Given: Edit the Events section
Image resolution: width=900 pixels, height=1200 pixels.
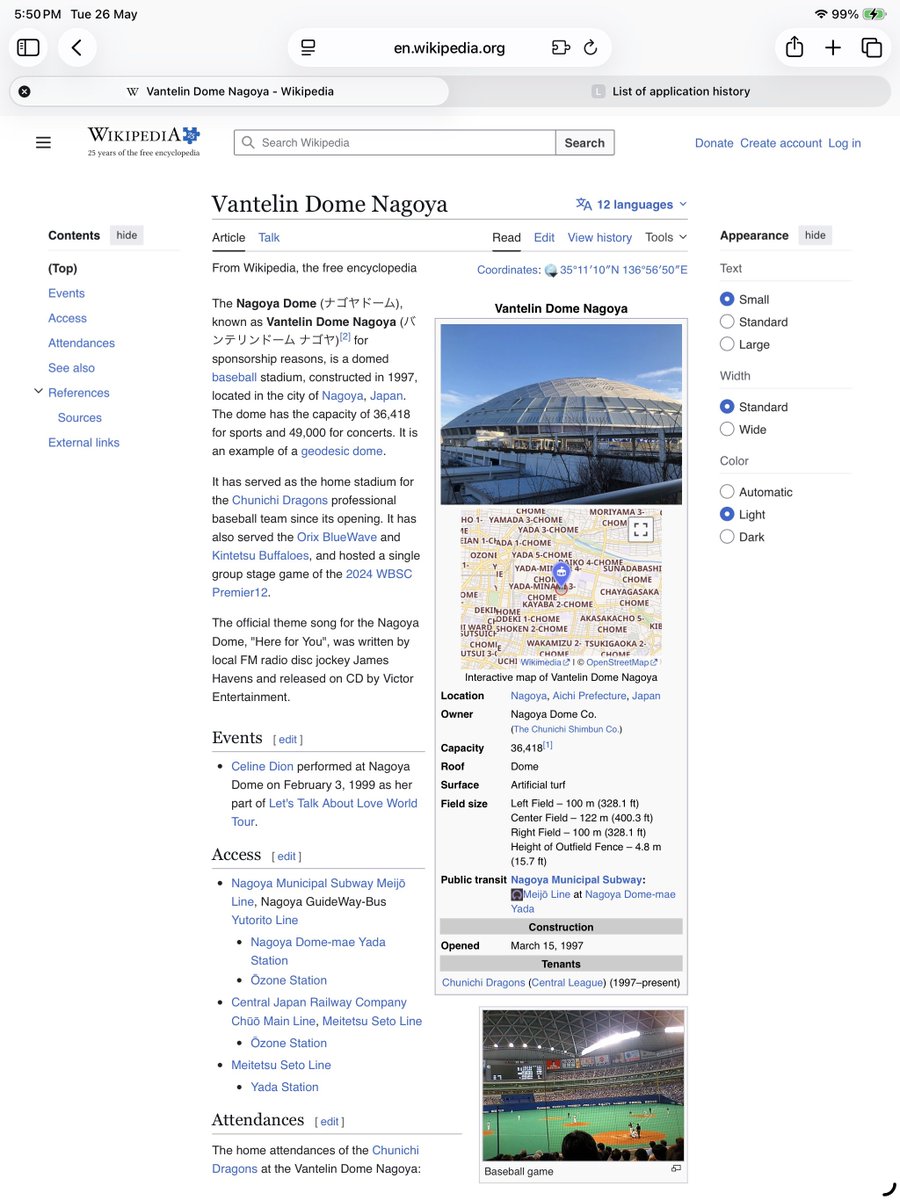Looking at the screenshot, I should click(x=288, y=739).
